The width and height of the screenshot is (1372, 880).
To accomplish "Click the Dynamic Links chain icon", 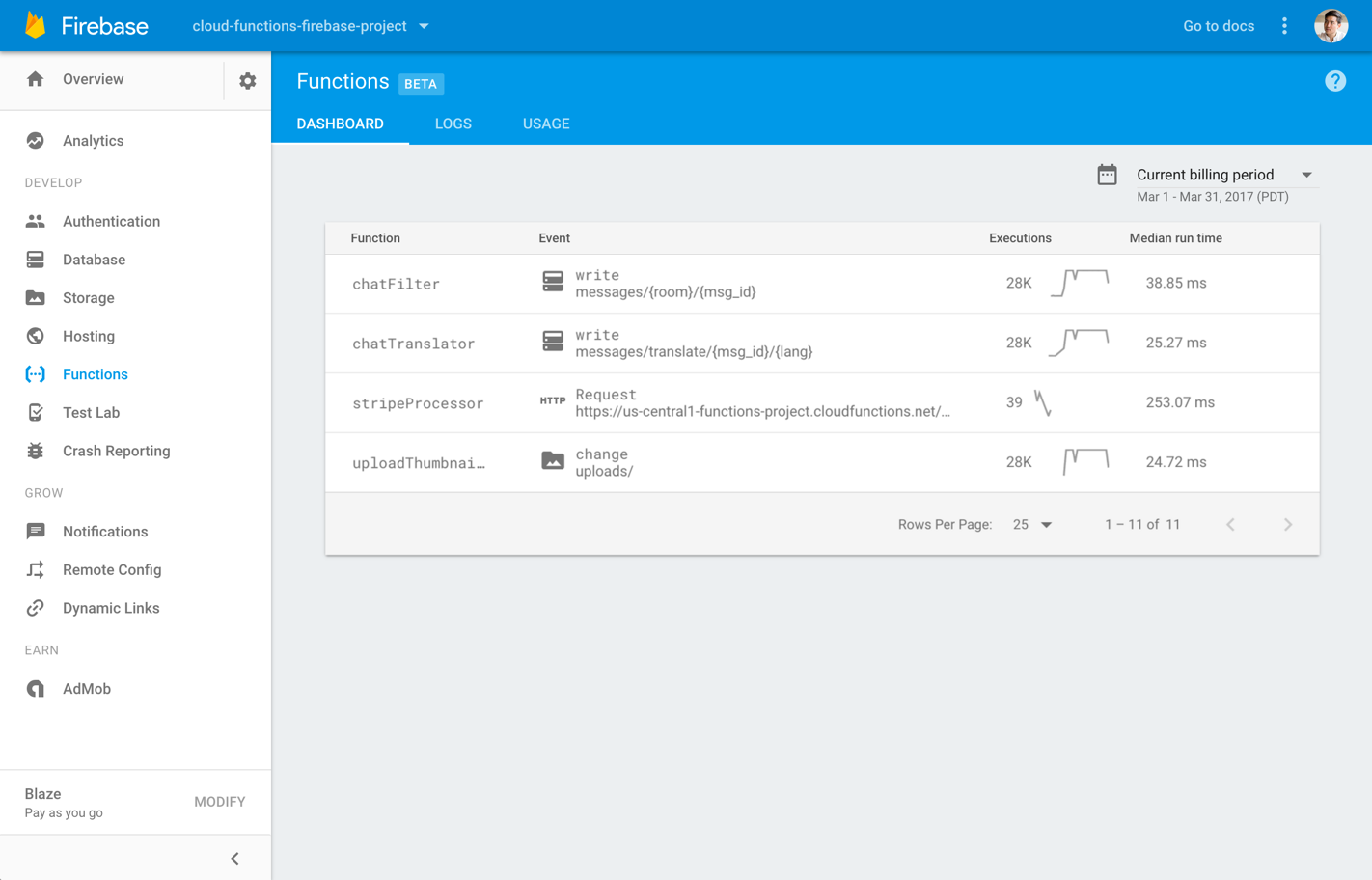I will coord(36,608).
